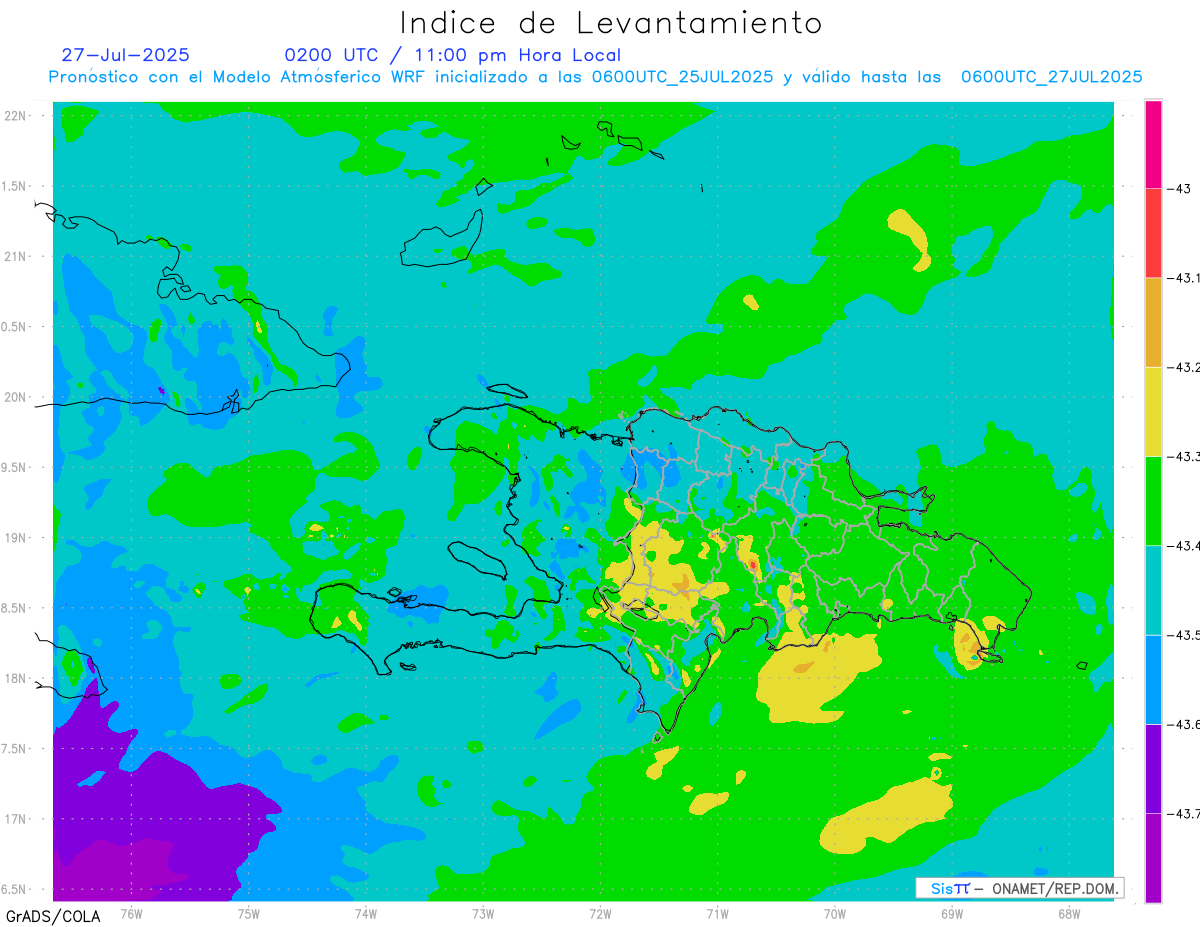Pick the cyan legend swatch between -43.4 and -43.5
The image size is (1200, 927).
tap(1153, 590)
